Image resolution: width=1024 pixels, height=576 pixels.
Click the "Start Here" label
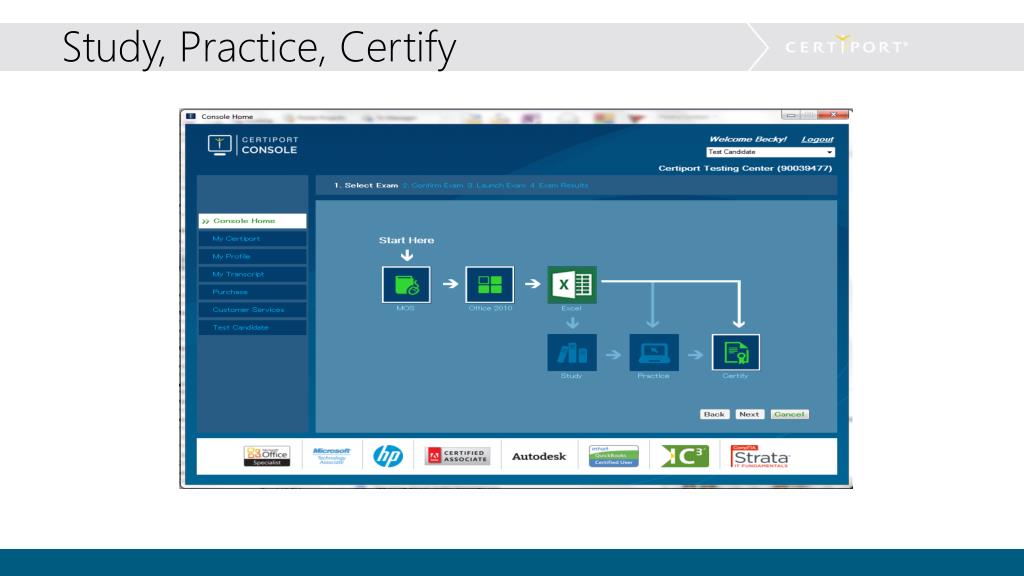coord(406,240)
